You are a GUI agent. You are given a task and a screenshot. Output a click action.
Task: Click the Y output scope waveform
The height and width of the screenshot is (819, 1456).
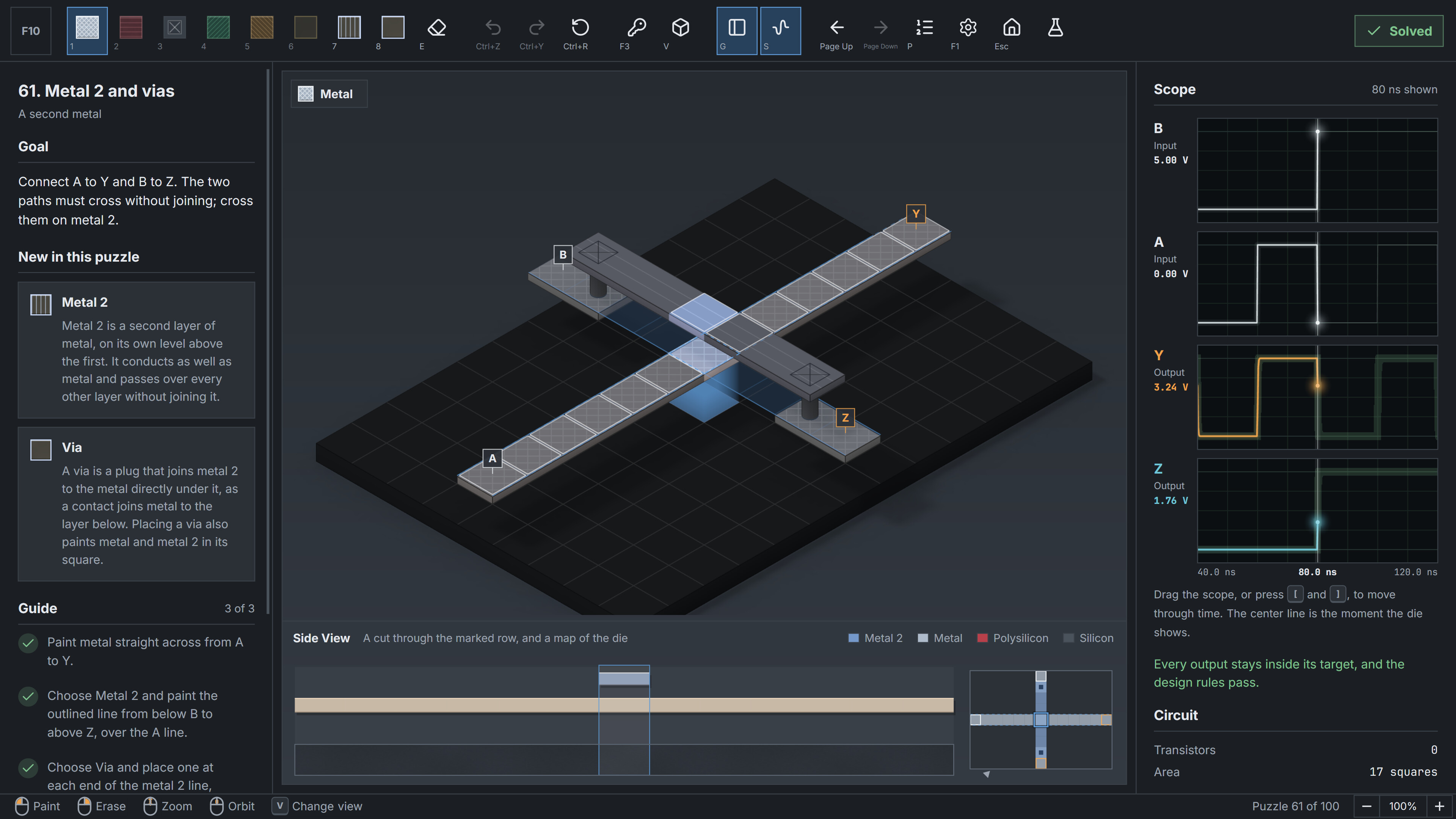1317,397
